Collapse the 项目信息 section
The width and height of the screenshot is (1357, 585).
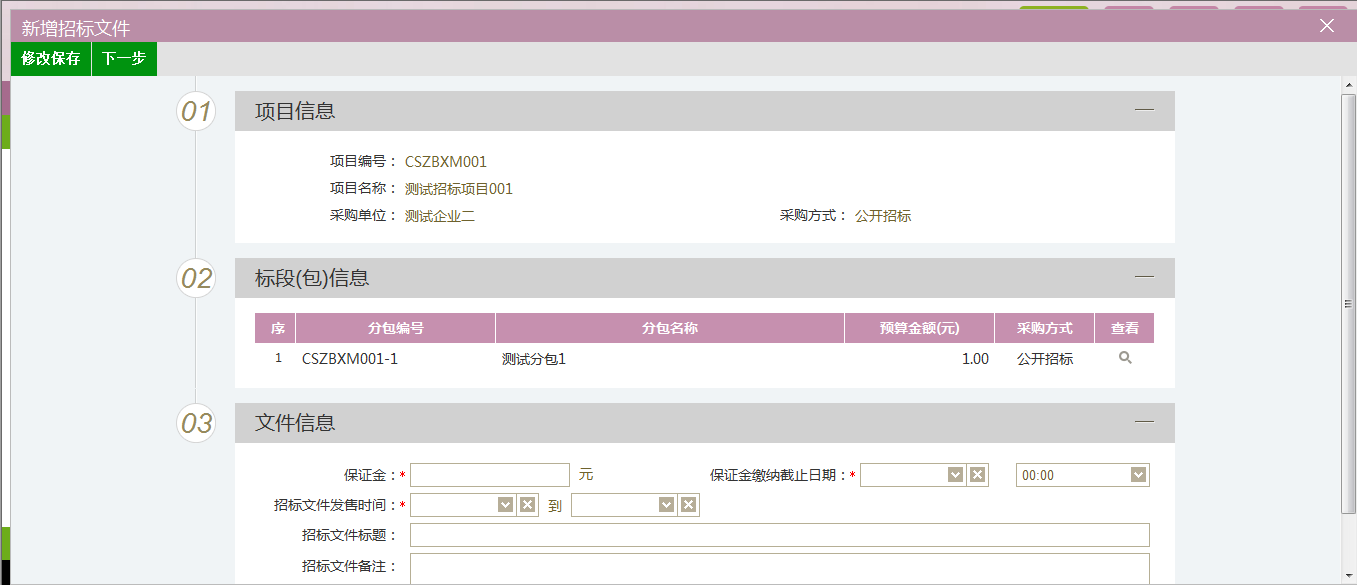1144,110
